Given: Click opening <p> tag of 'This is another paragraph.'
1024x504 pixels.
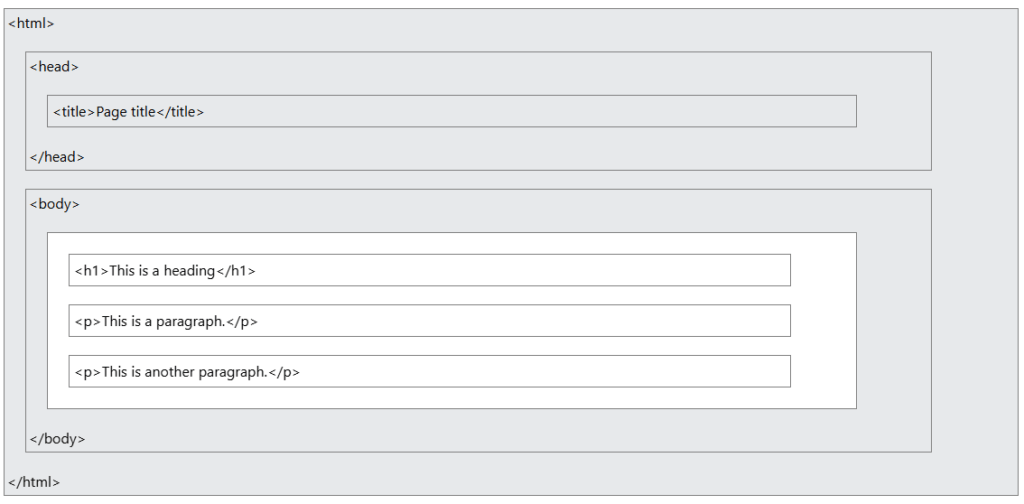Looking at the screenshot, I should (88, 372).
